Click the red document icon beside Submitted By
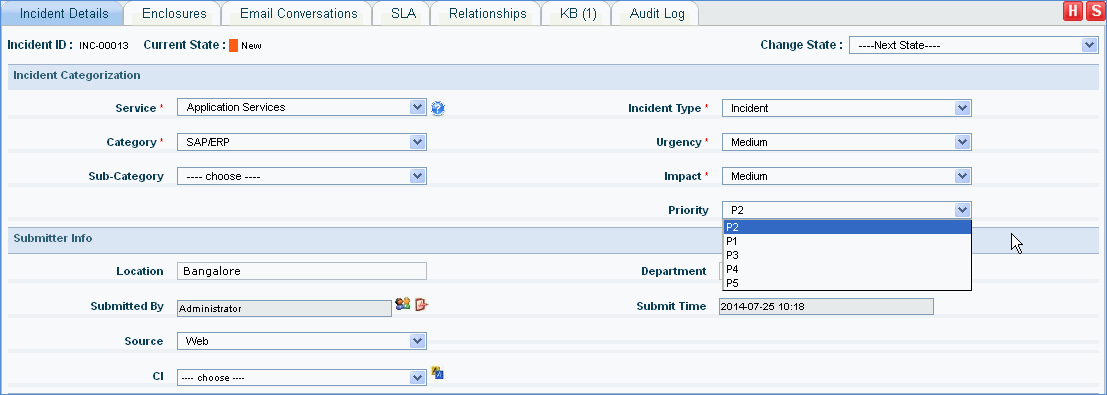The width and height of the screenshot is (1107, 395). coord(421,305)
